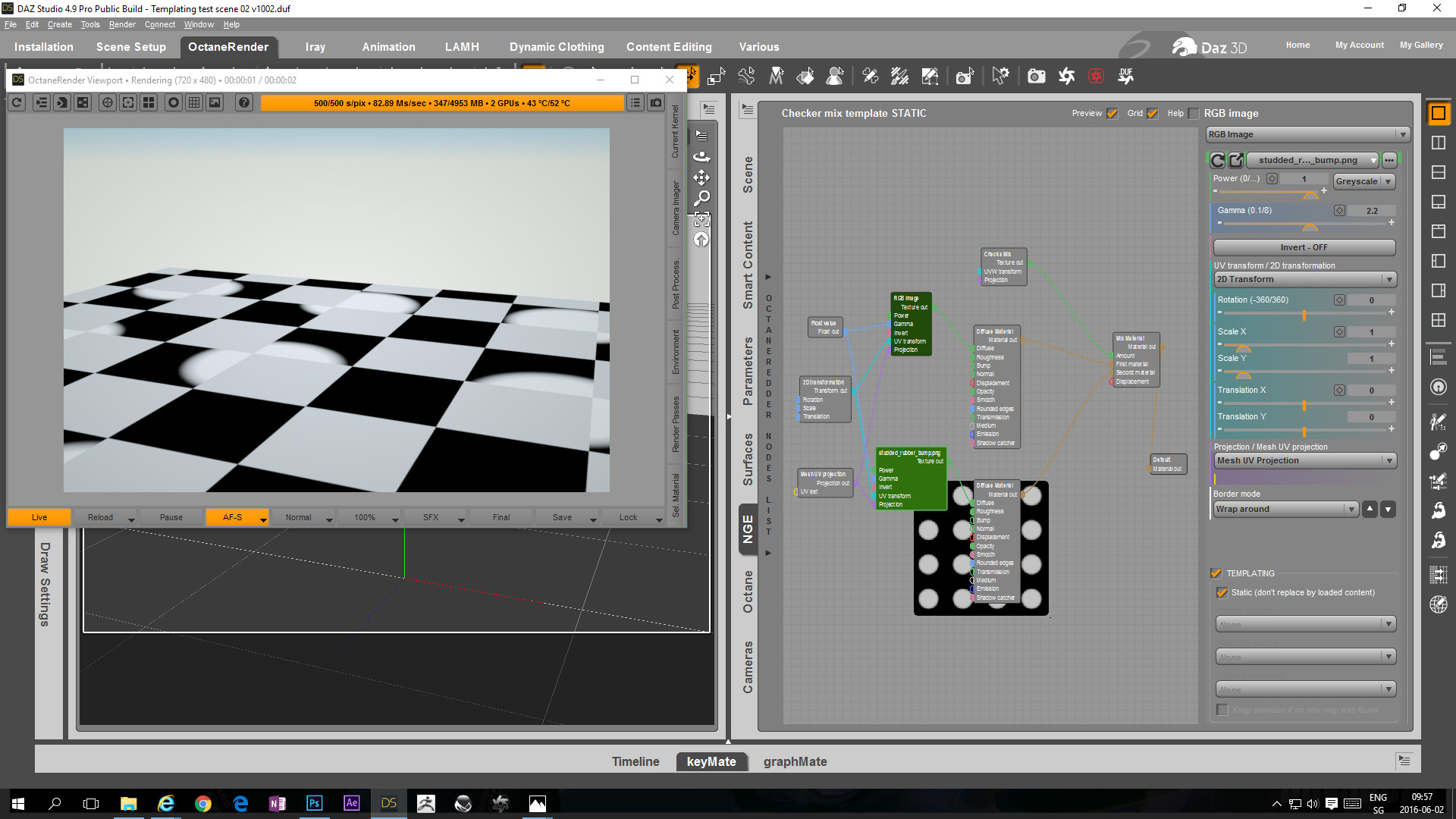
Task: Click the Reload button in viewport
Action: coord(105,517)
